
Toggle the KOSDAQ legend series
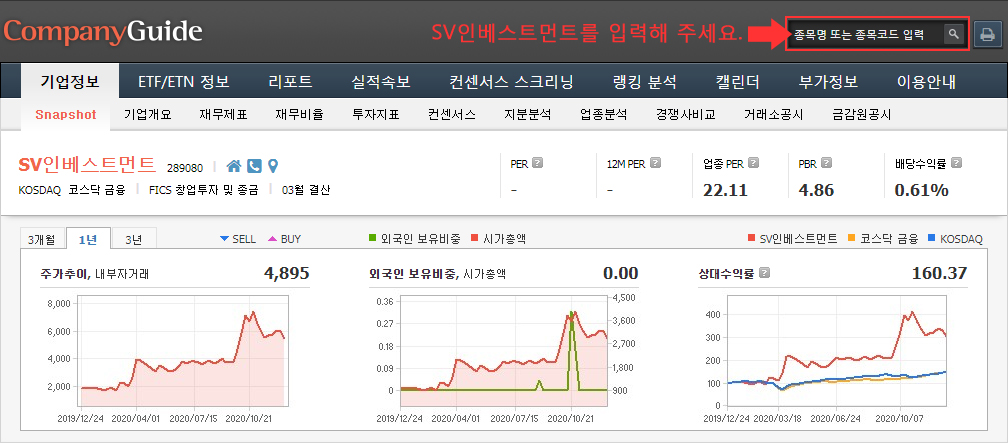[955, 239]
